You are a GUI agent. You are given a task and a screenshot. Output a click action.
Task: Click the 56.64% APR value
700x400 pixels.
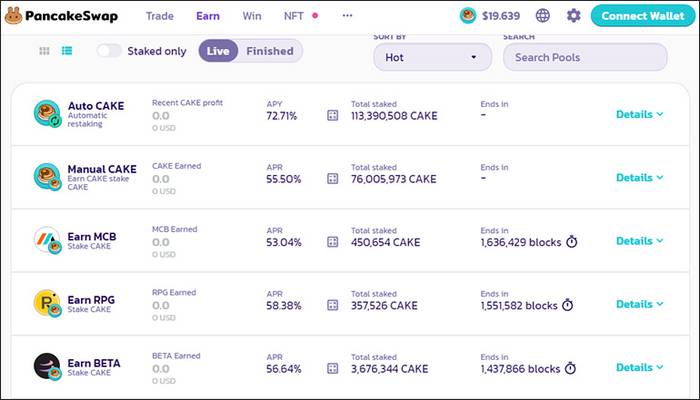284,370
